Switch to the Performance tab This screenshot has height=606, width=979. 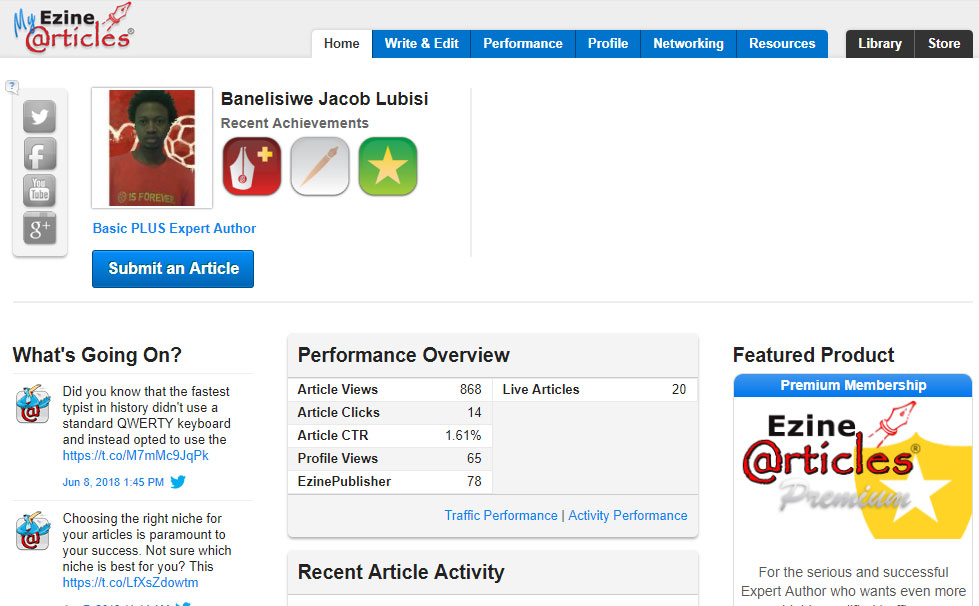(523, 44)
